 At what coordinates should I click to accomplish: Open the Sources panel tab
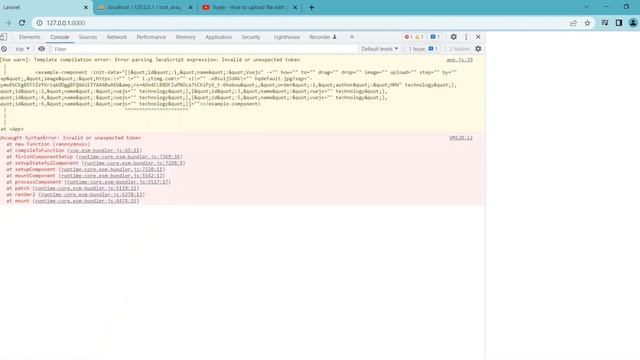(x=88, y=37)
